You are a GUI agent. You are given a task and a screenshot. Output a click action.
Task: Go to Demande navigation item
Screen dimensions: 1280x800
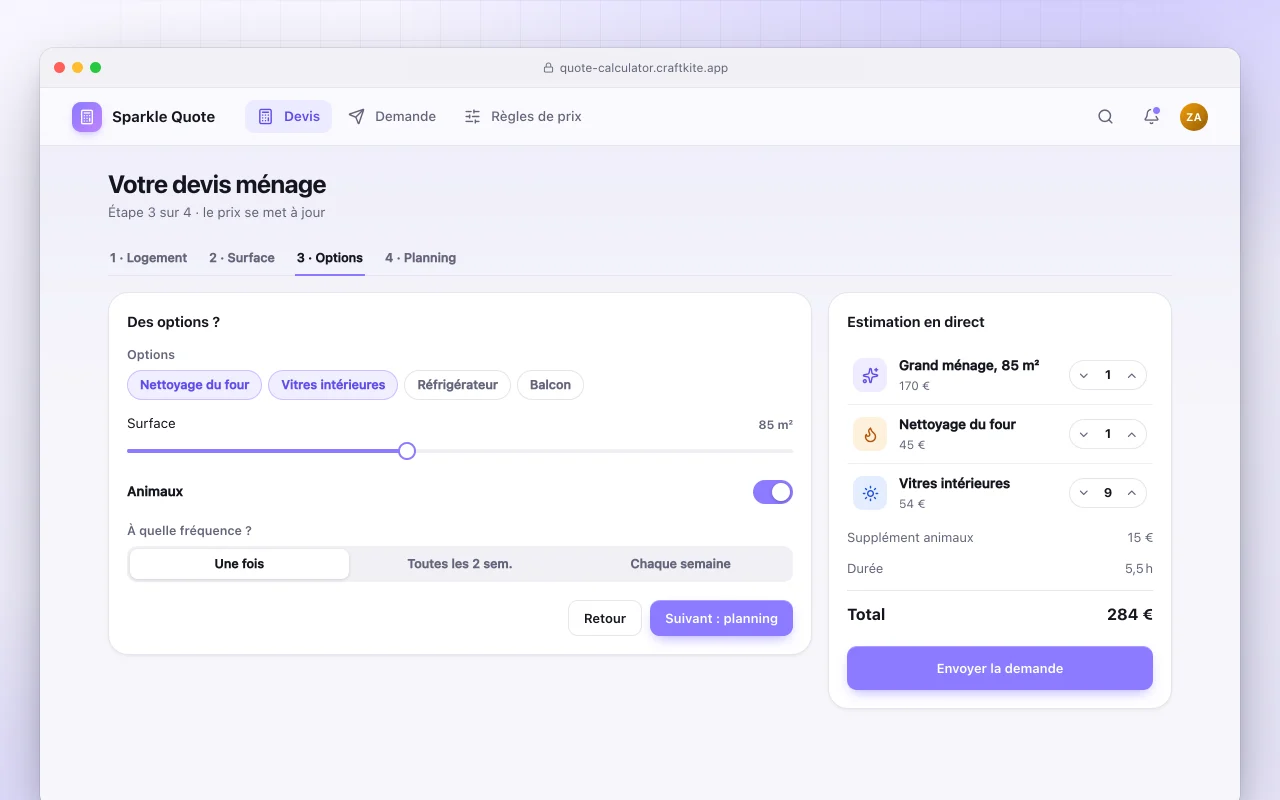point(392,117)
